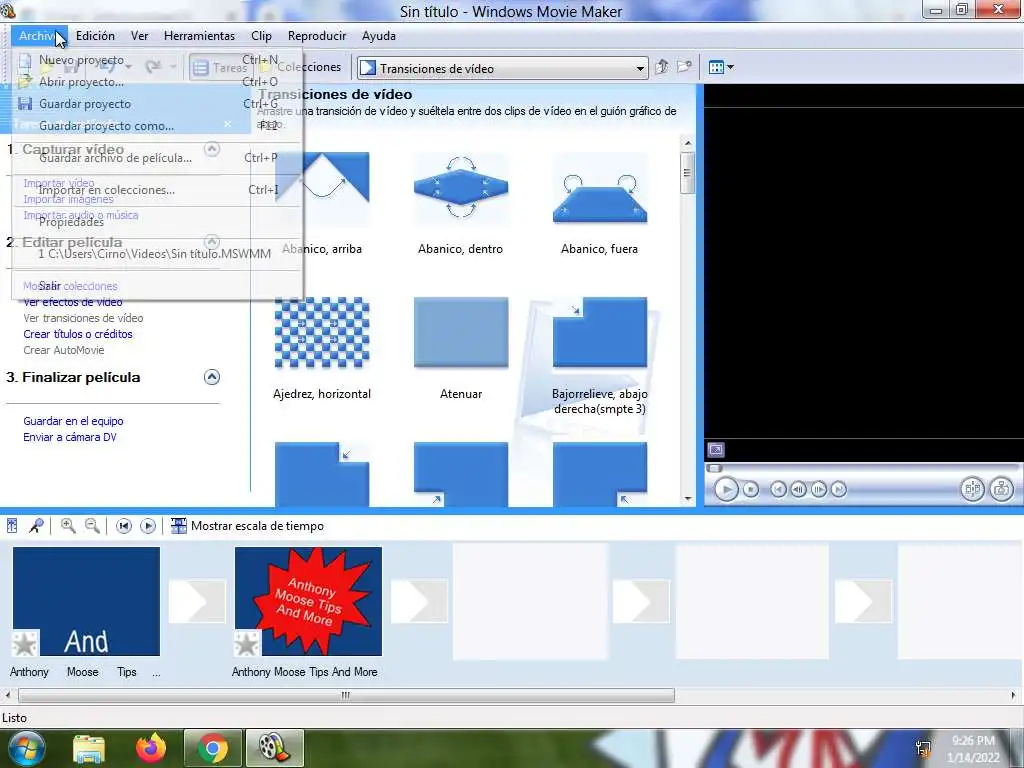
Task: Click the Ver efectos de vídeo link
Action: coord(72,302)
